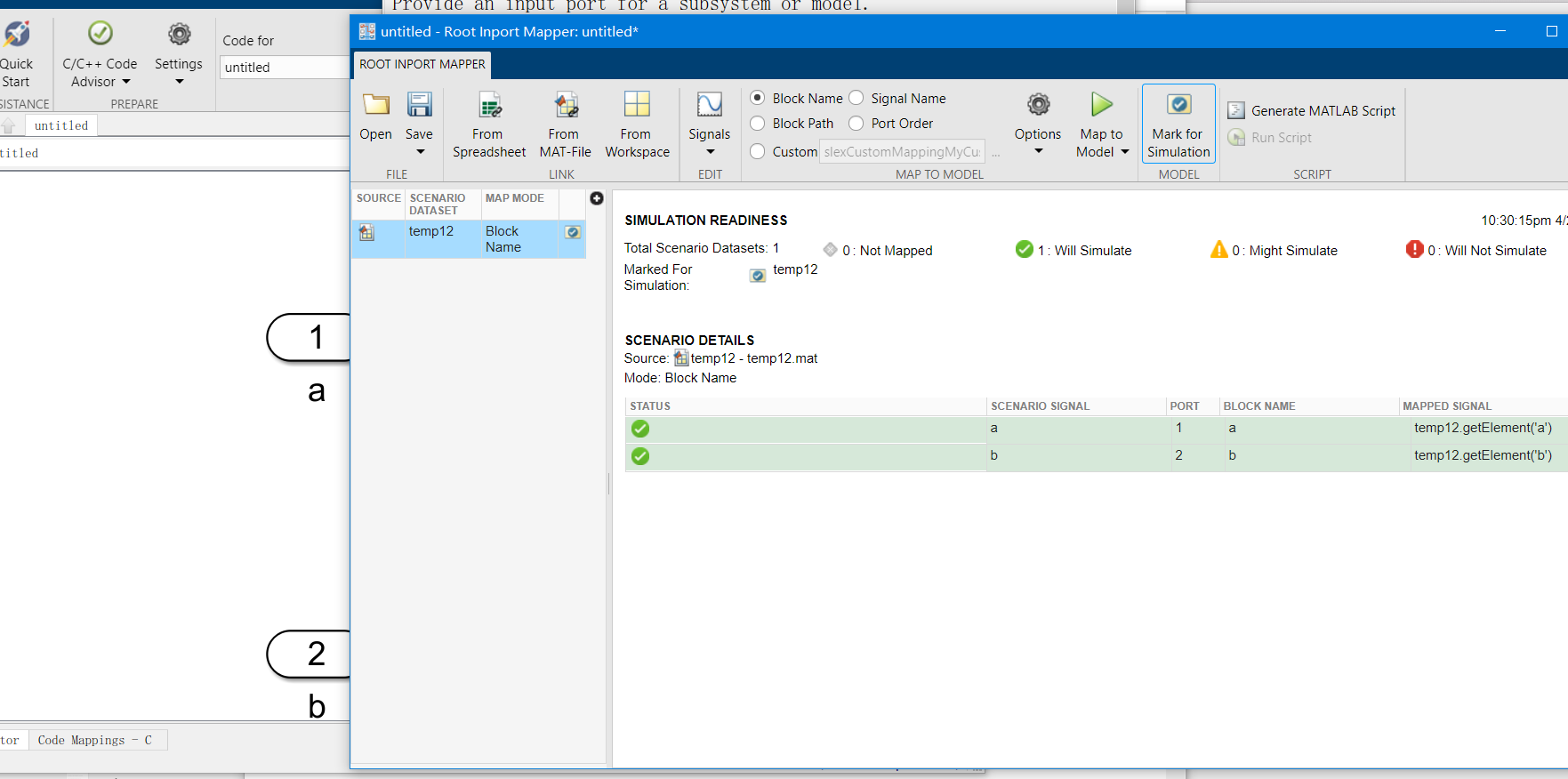Viewport: 1568px width, 779px height.
Task: Import data From Spreadsheet
Action: (x=489, y=105)
